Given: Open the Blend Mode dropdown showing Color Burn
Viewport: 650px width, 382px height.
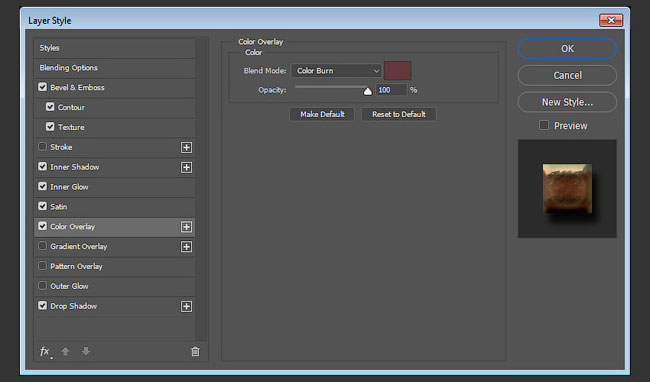Looking at the screenshot, I should pyautogui.click(x=336, y=70).
